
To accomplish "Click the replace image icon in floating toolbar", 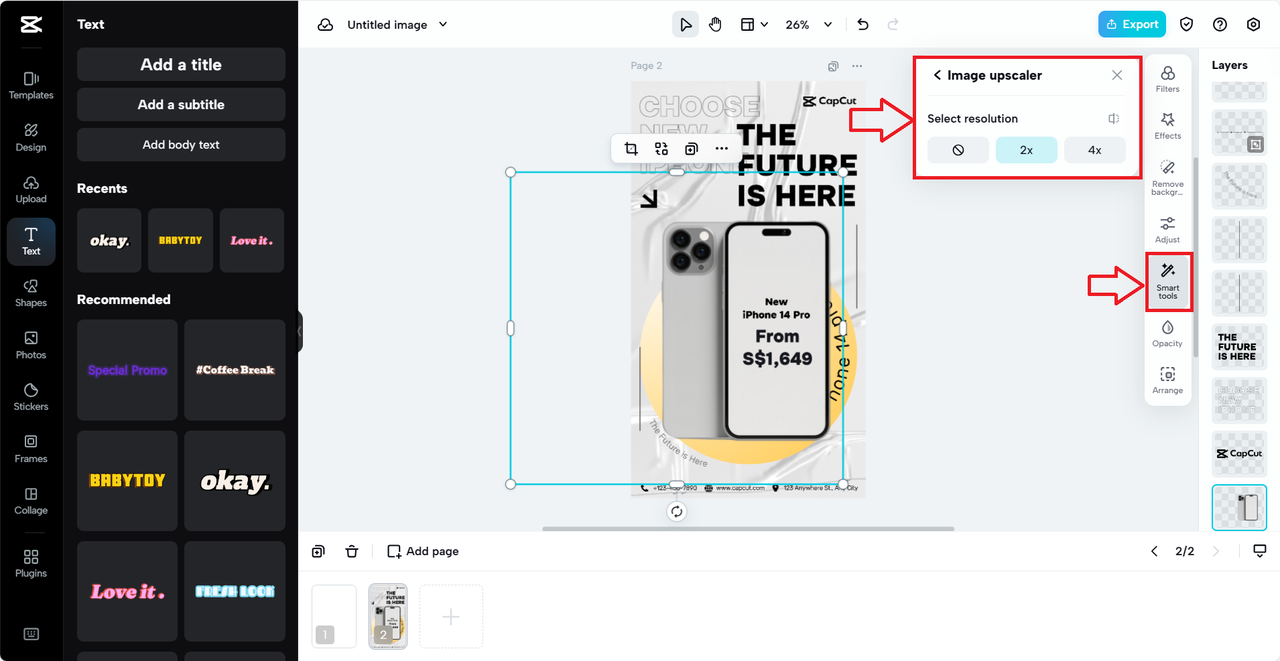I will [x=661, y=149].
